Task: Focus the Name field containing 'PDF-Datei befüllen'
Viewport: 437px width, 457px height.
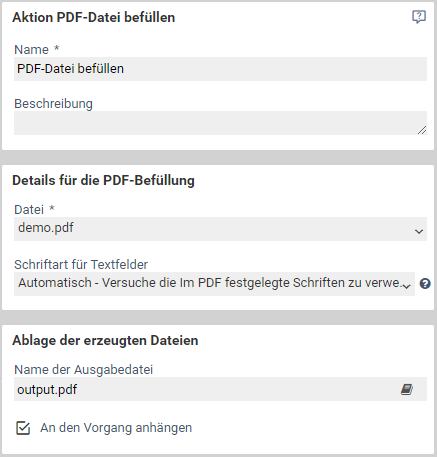Action: (220, 69)
